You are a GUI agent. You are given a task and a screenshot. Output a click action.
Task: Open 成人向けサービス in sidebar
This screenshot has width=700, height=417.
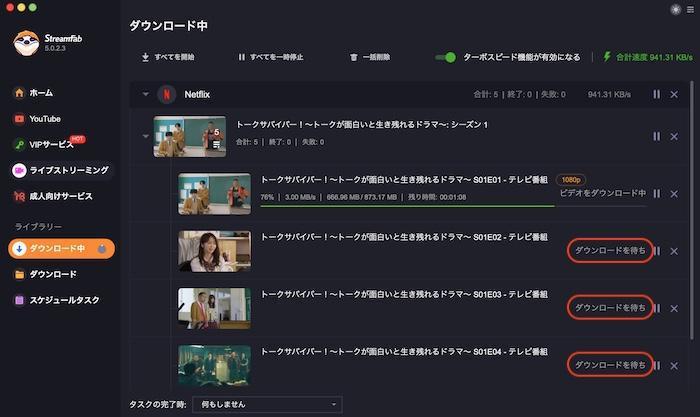pyautogui.click(x=53, y=196)
